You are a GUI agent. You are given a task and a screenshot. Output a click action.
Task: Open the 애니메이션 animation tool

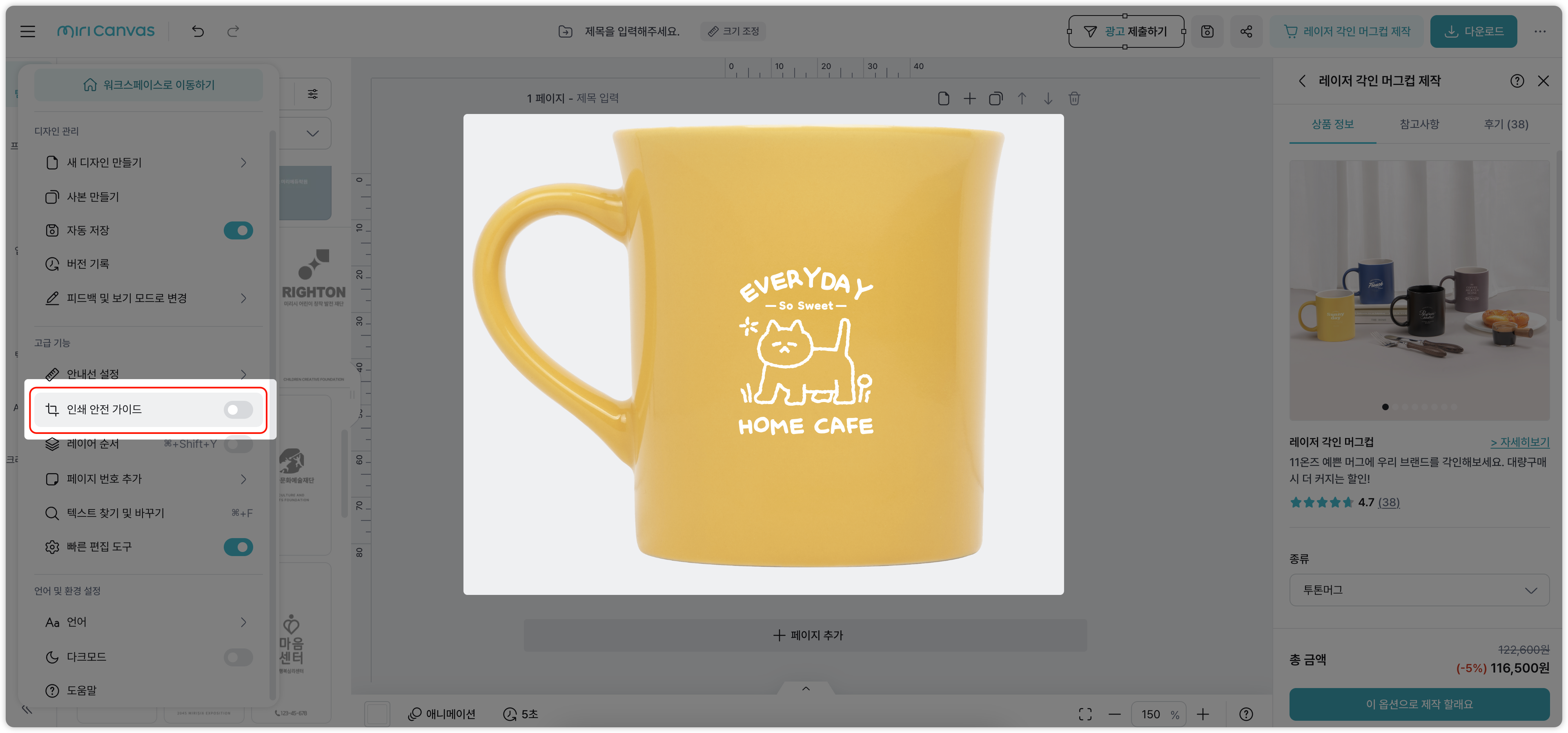[443, 713]
